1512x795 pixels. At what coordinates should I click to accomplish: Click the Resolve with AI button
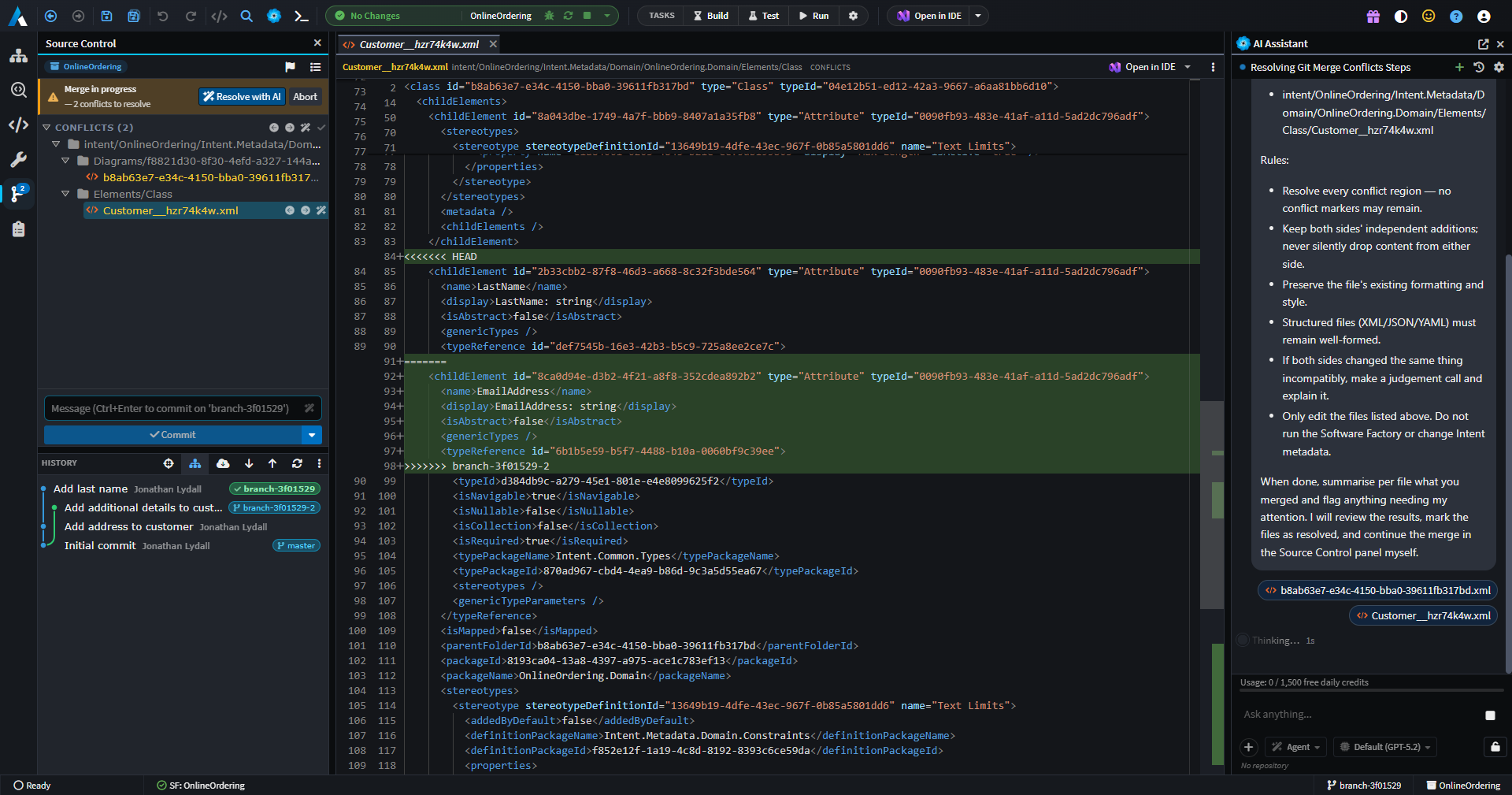(242, 97)
